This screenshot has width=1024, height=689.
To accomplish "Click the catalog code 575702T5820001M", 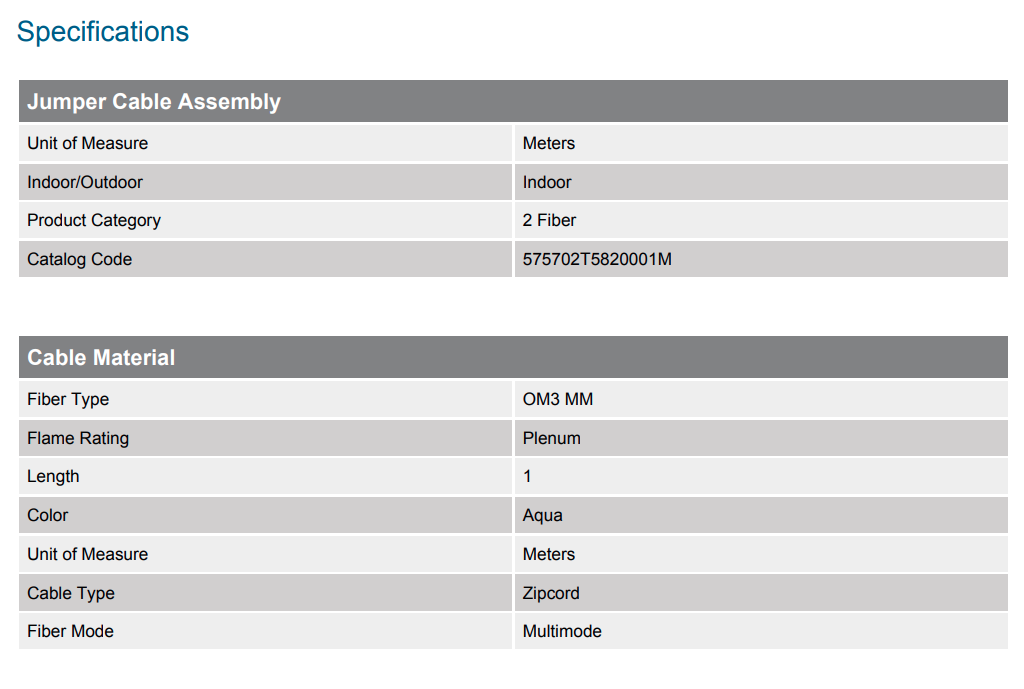I will 597,259.
